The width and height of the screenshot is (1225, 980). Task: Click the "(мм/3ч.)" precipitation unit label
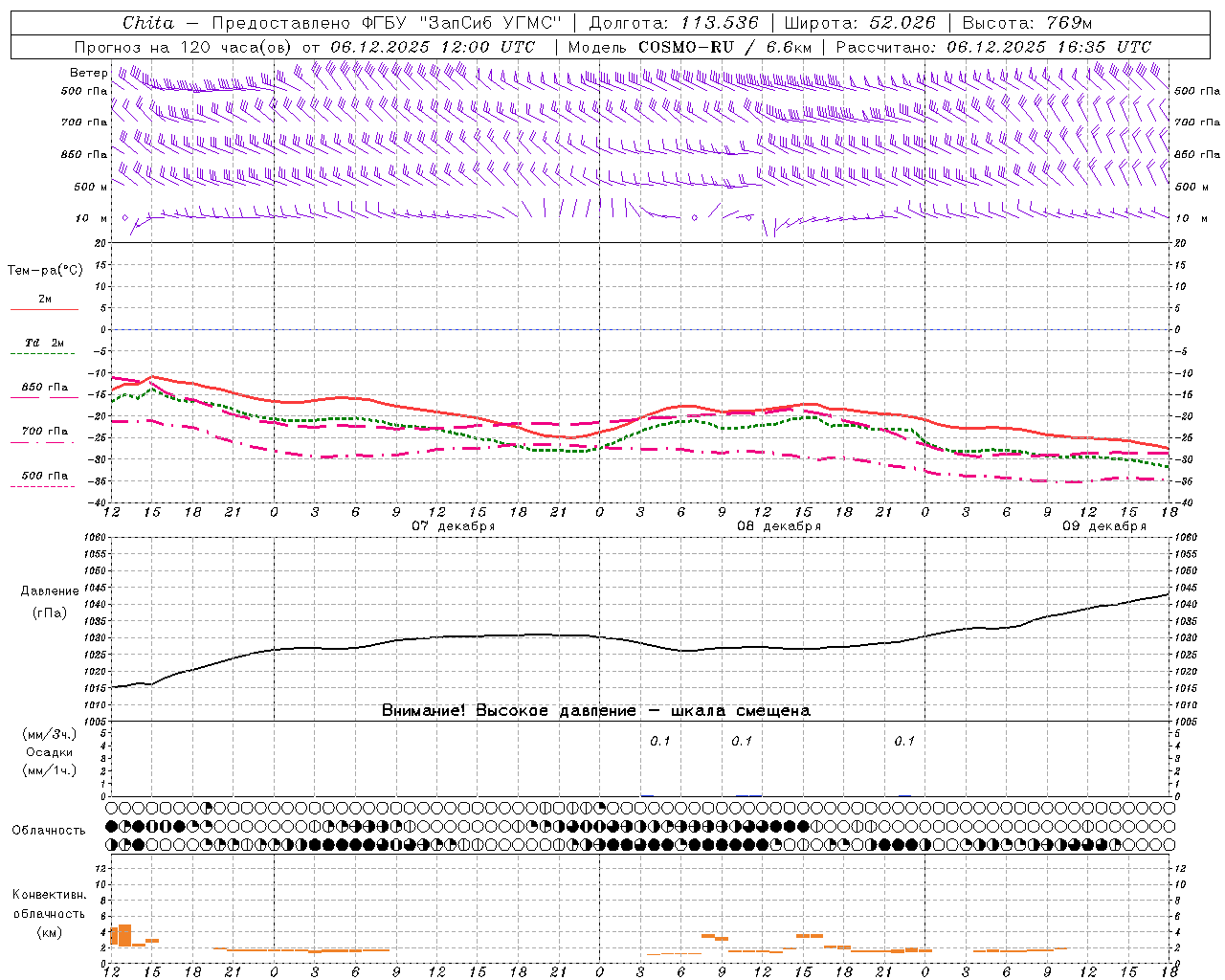tap(49, 734)
